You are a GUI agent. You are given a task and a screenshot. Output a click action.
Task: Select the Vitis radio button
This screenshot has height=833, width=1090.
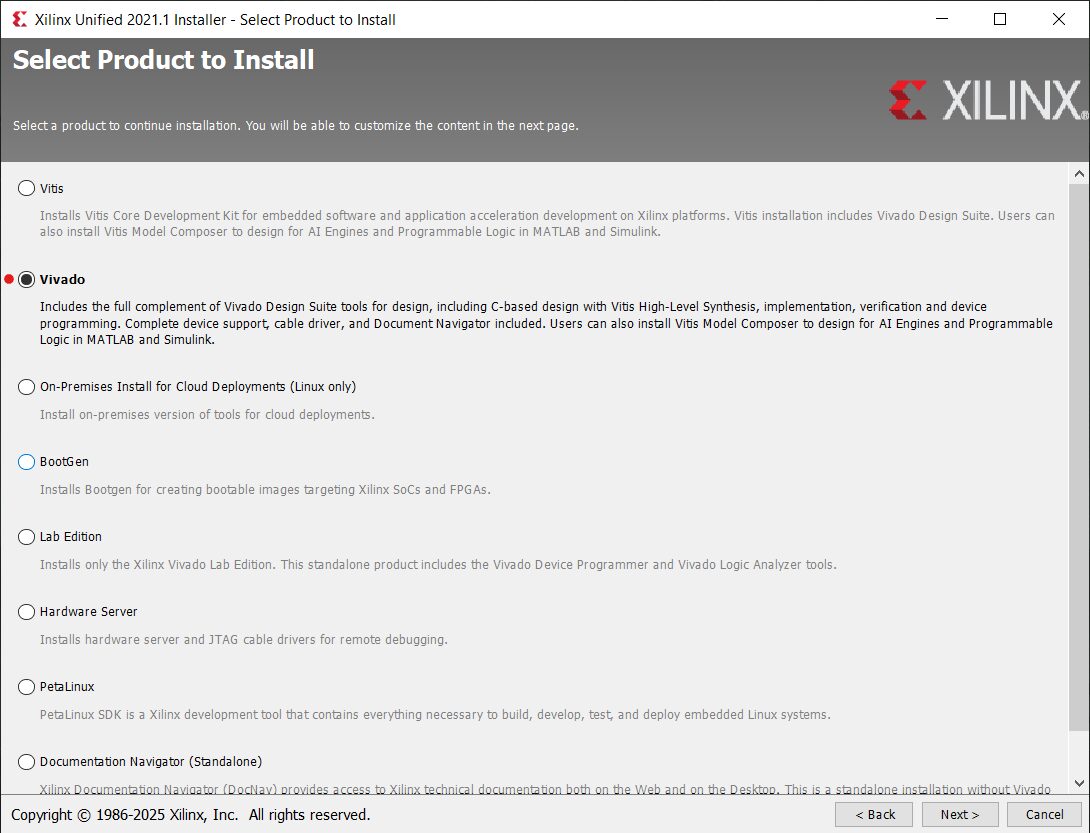pos(26,188)
